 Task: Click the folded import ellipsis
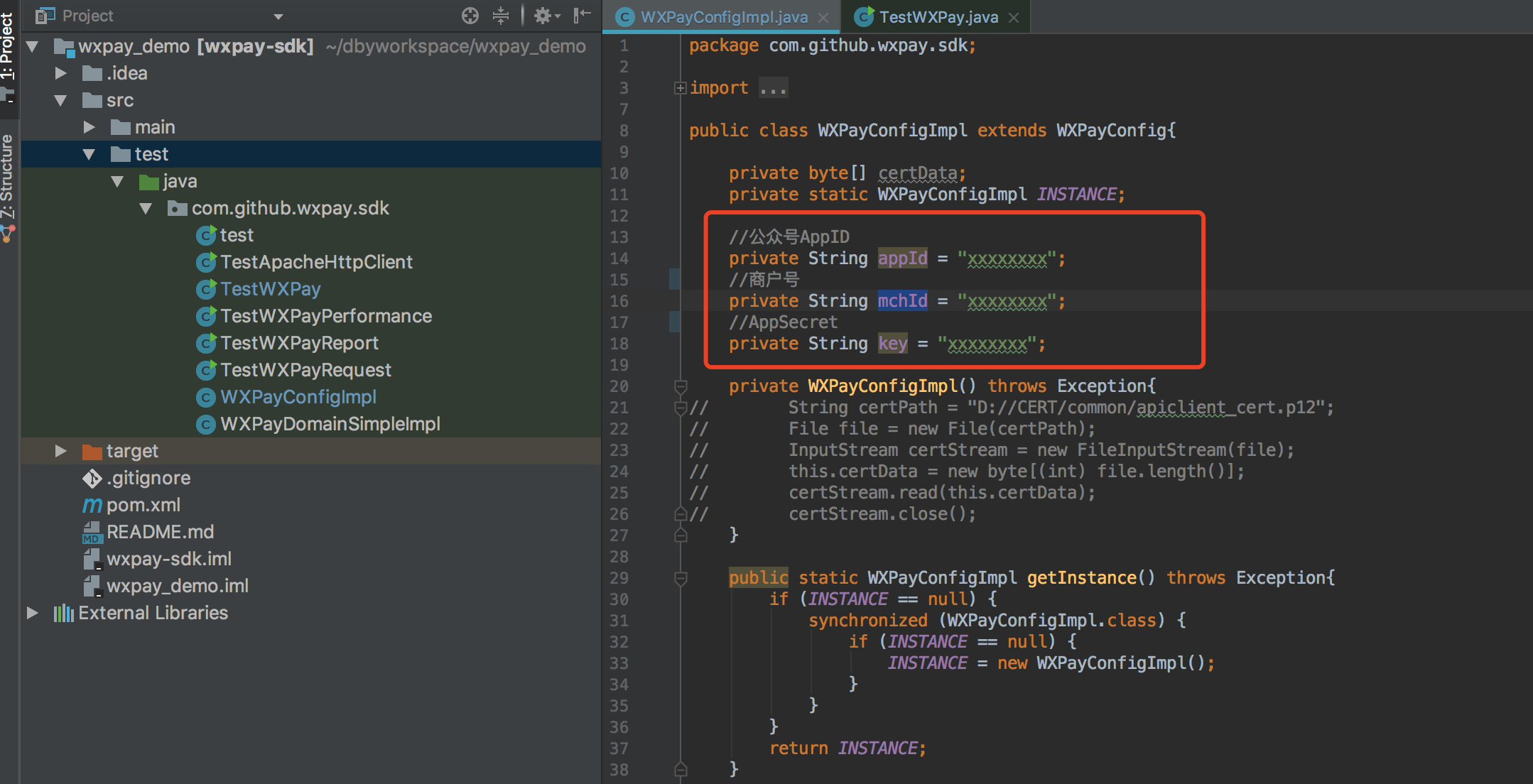[x=773, y=88]
